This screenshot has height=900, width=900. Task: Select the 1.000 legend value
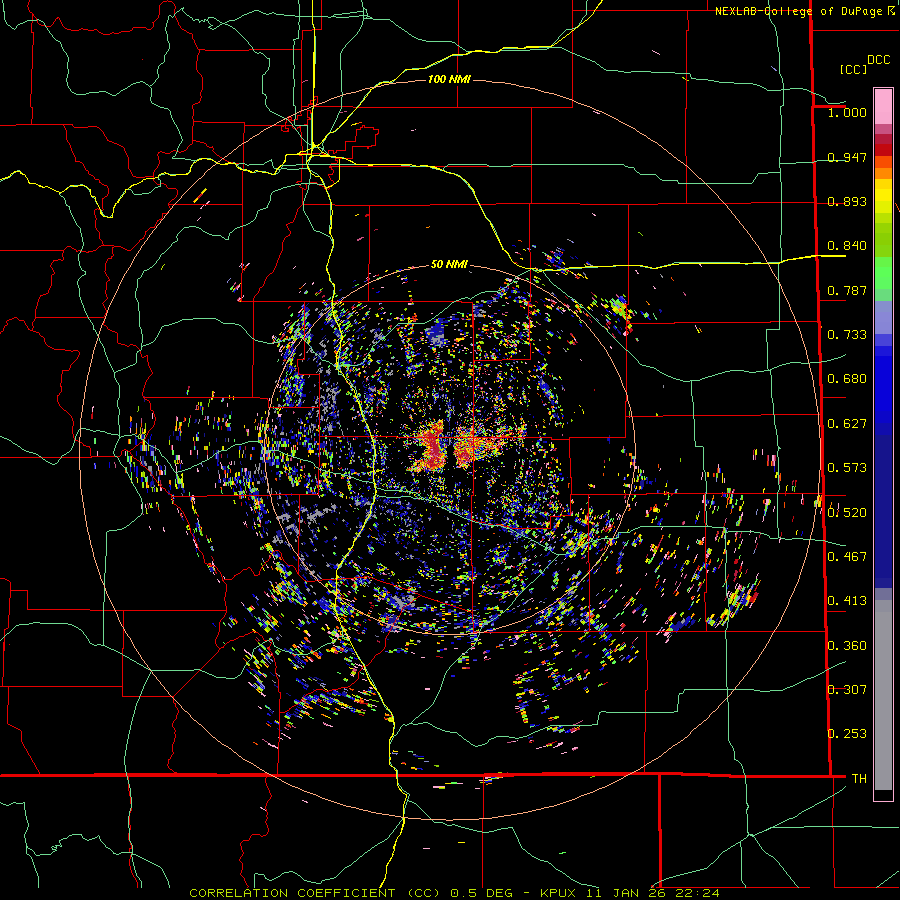(x=847, y=112)
